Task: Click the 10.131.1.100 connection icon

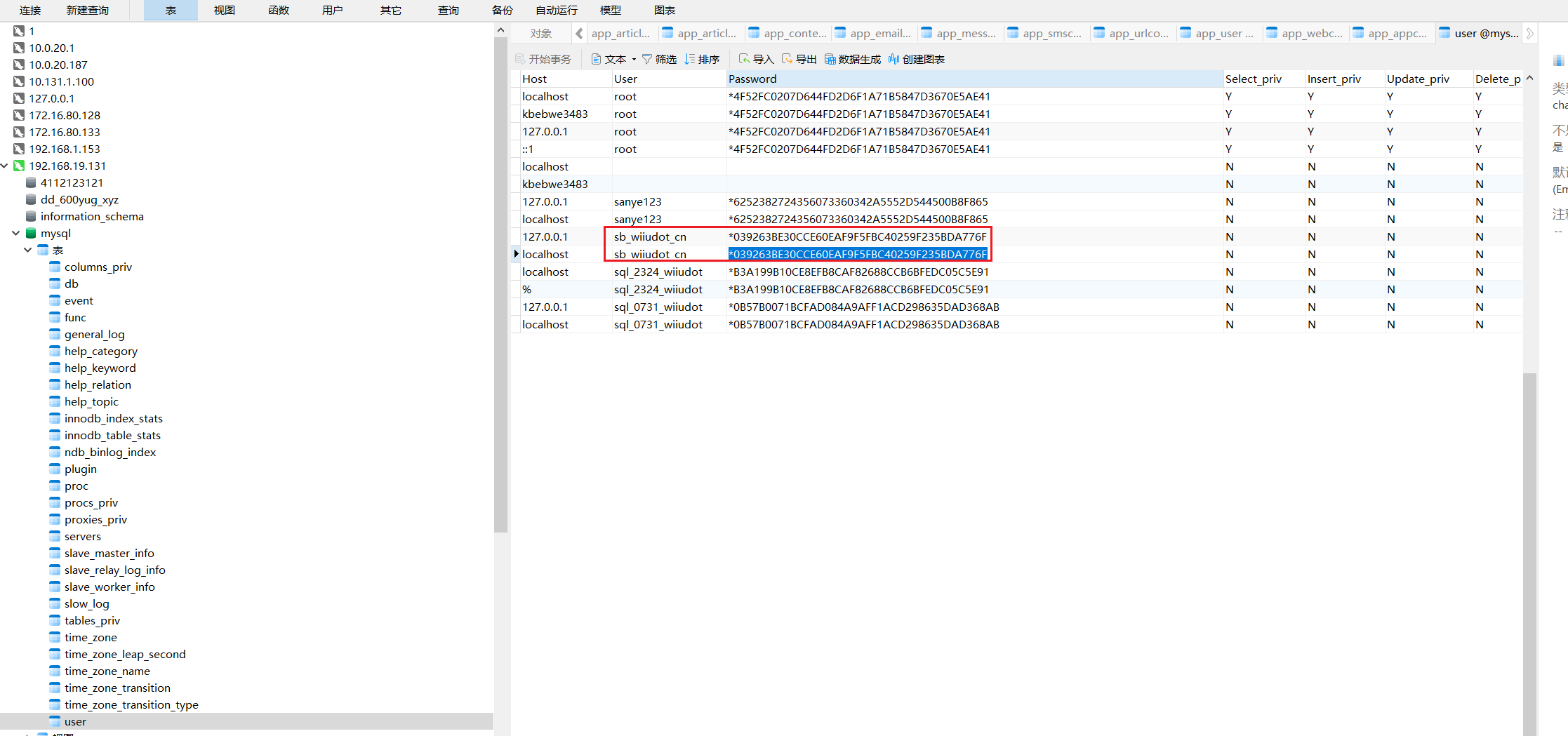Action: [x=19, y=81]
